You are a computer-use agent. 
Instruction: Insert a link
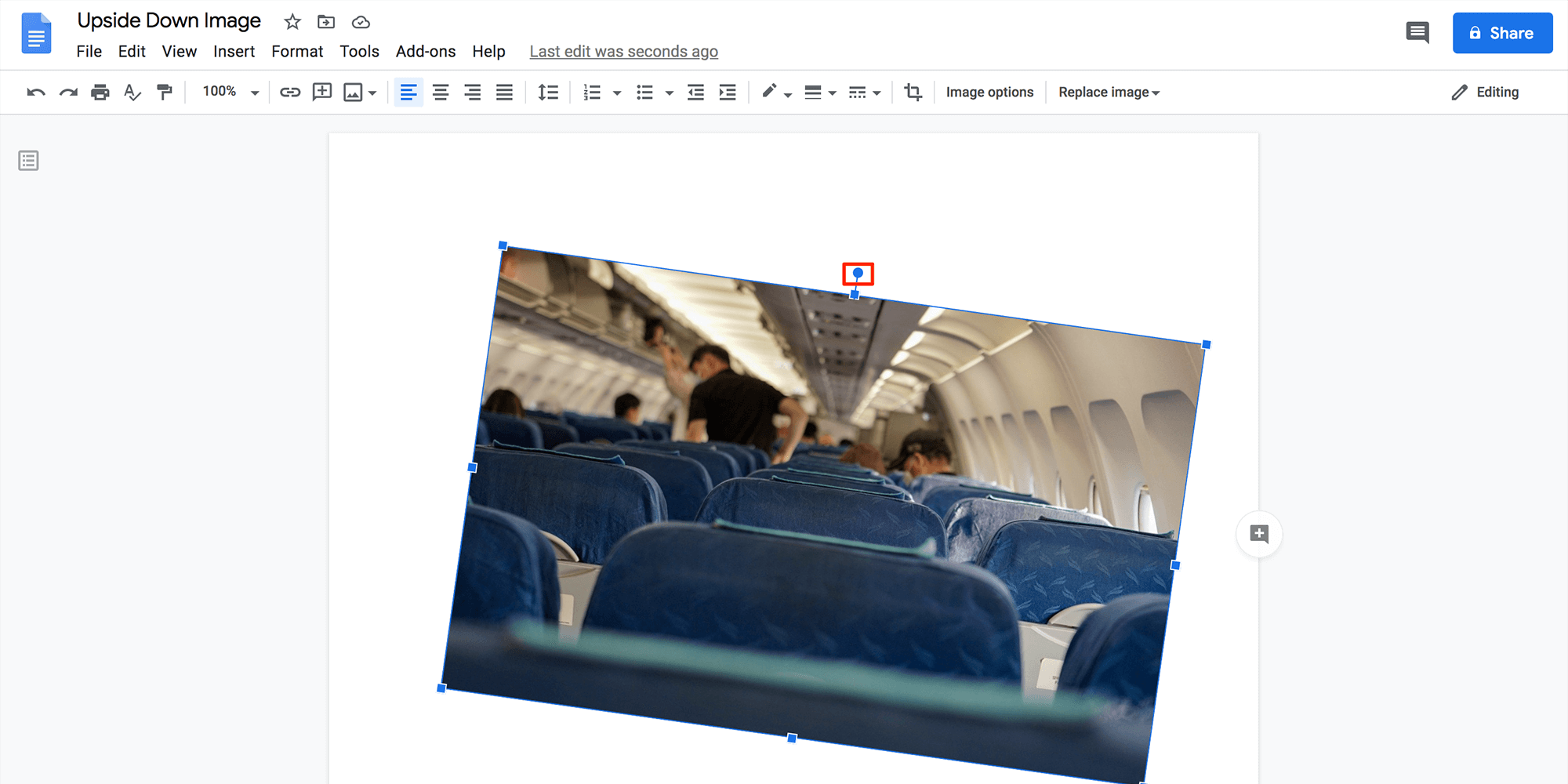point(290,92)
